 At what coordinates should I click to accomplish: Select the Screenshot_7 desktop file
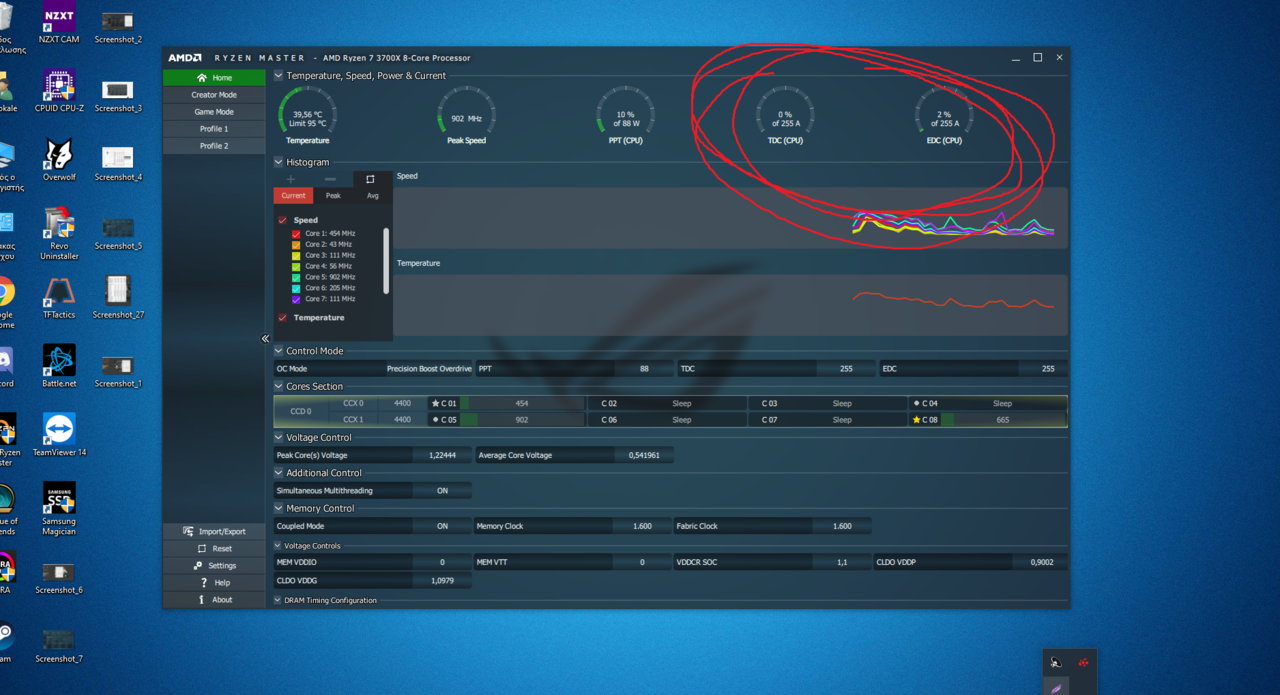tap(59, 644)
